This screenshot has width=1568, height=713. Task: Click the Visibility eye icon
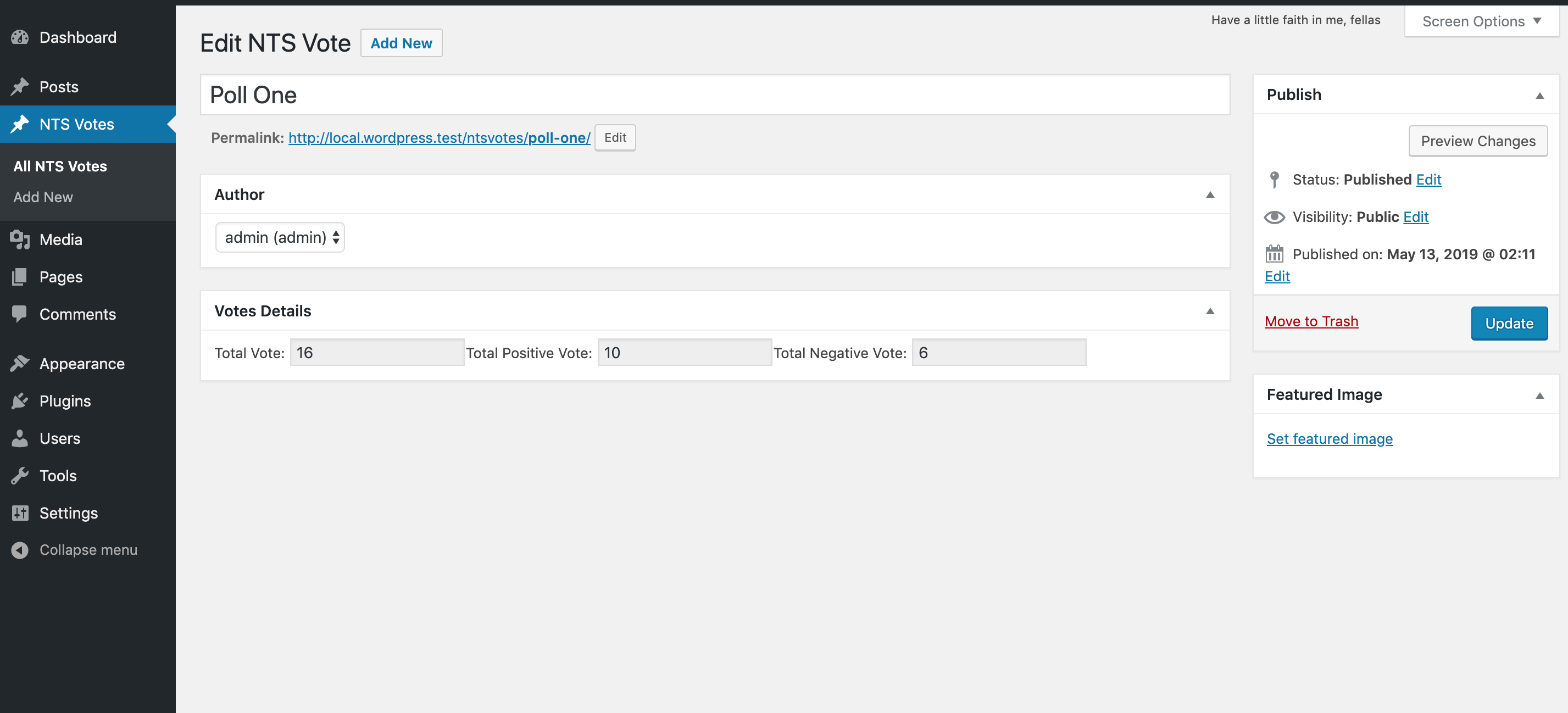[x=1274, y=217]
